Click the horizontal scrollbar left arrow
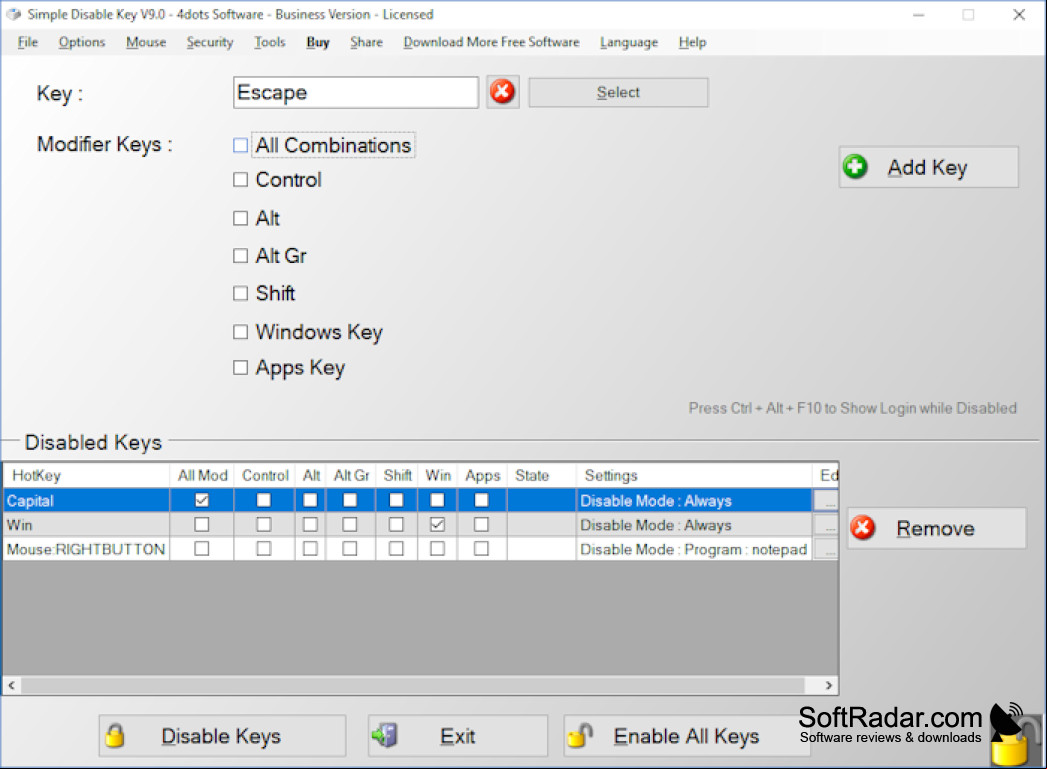The width and height of the screenshot is (1047, 769). coord(11,685)
